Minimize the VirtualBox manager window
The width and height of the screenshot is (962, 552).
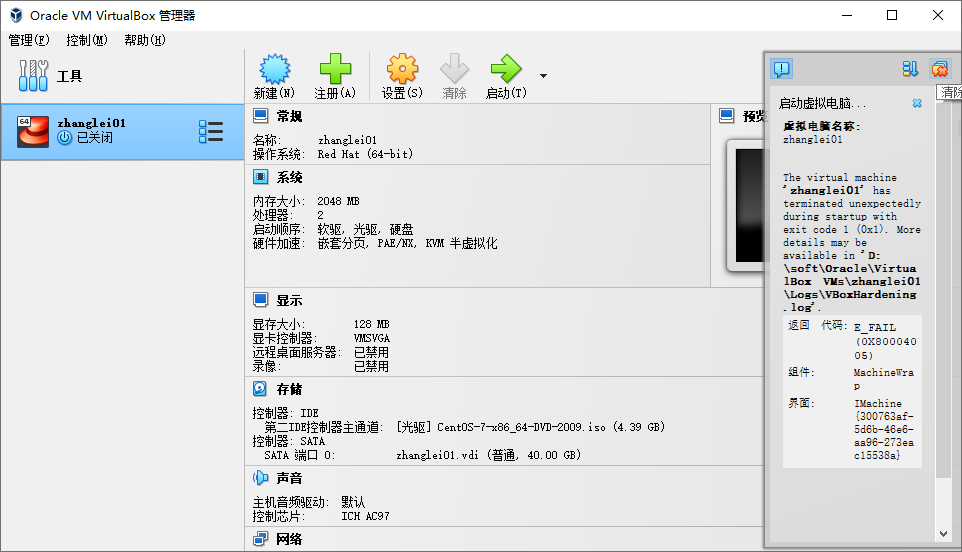[847, 15]
